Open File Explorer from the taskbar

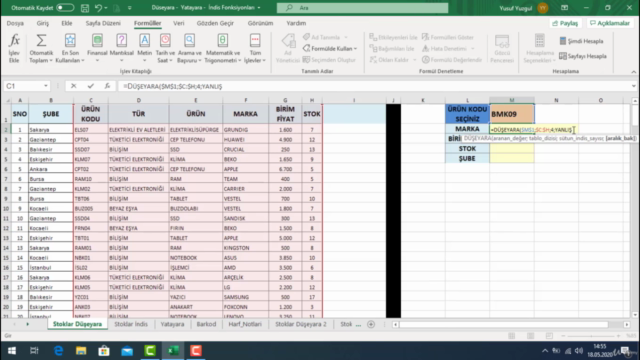coord(81,351)
